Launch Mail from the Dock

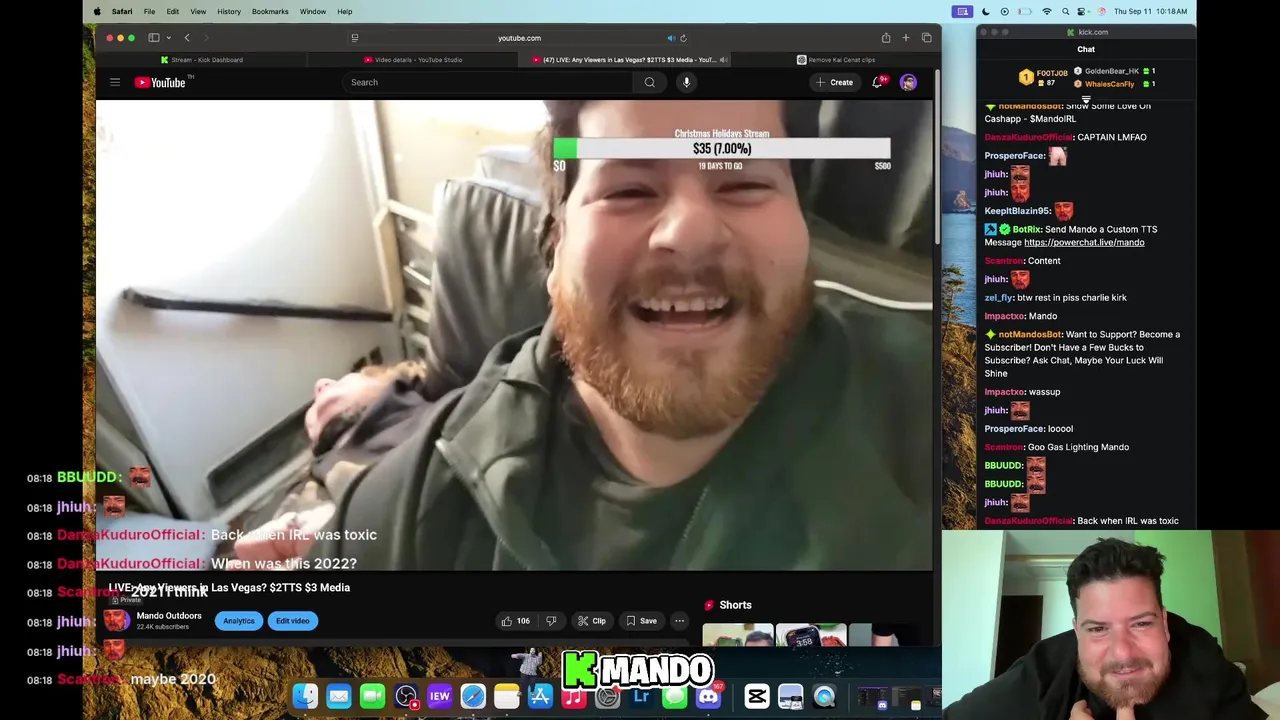[x=339, y=696]
